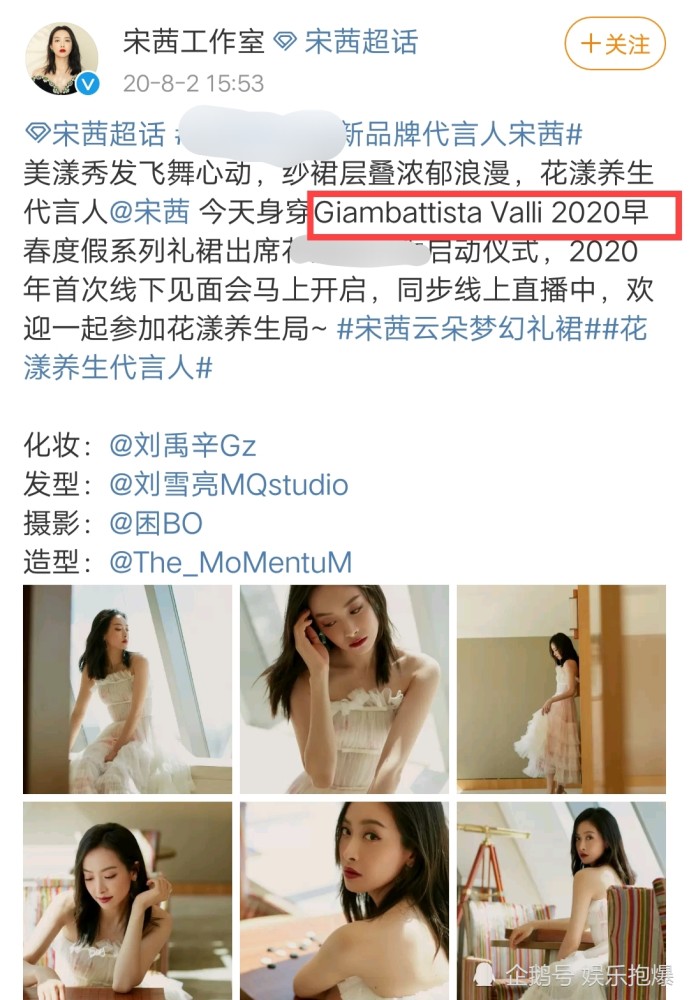
Task: View photo with telescope and striped chair
Action: (561, 901)
